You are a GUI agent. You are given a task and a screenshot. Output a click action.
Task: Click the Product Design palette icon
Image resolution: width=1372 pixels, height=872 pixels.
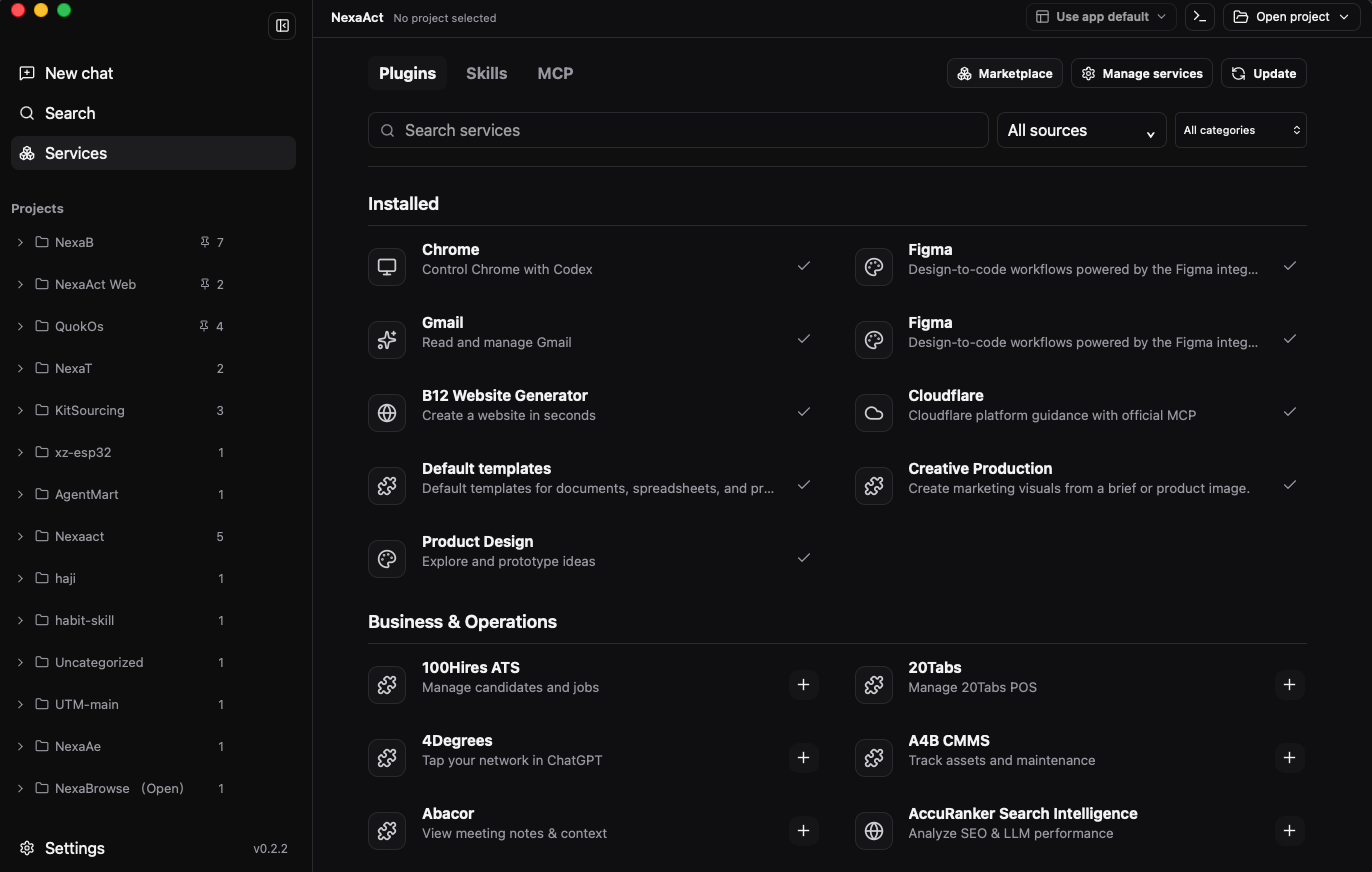click(387, 559)
